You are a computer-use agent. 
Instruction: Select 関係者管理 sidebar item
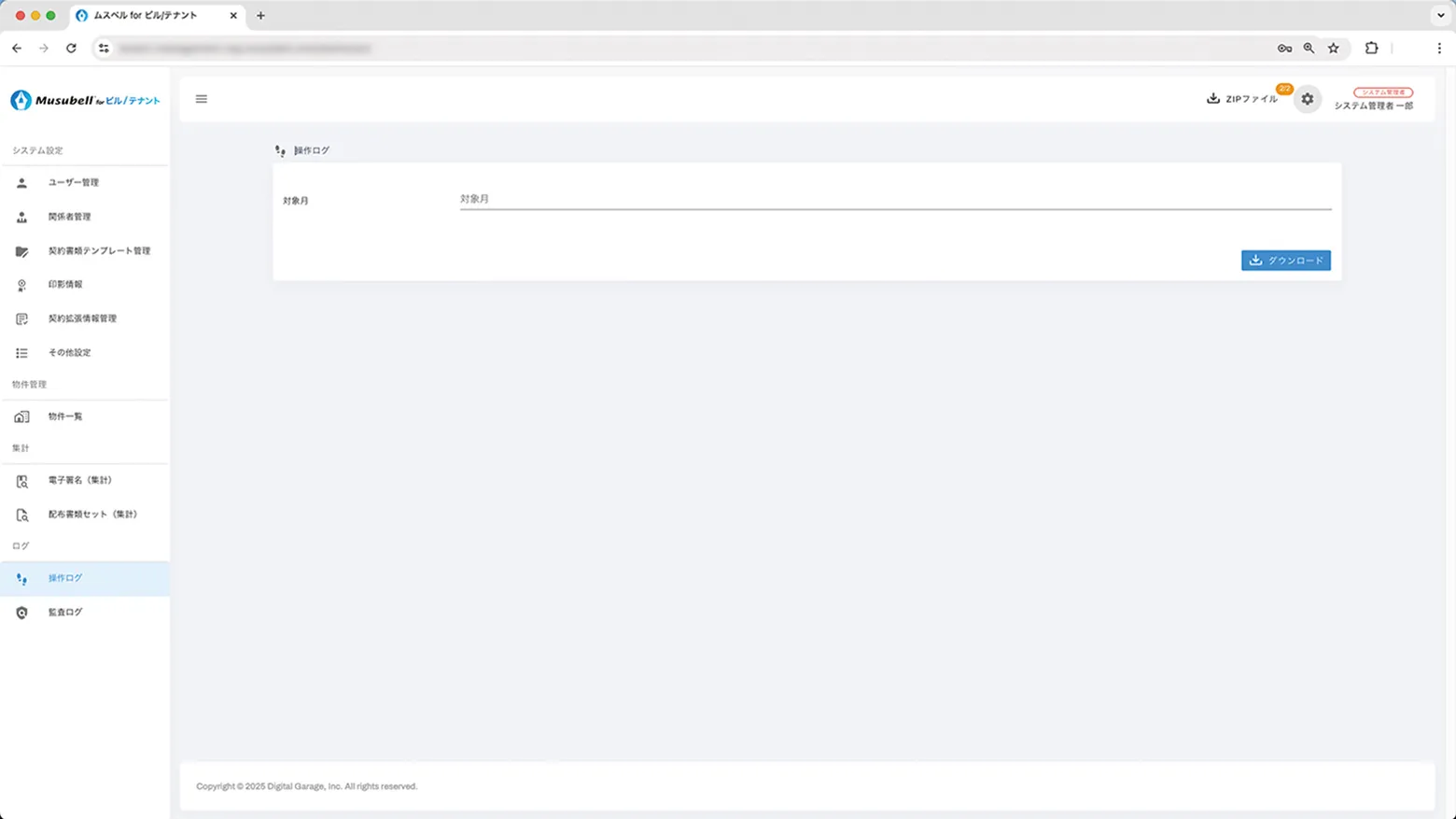point(69,217)
